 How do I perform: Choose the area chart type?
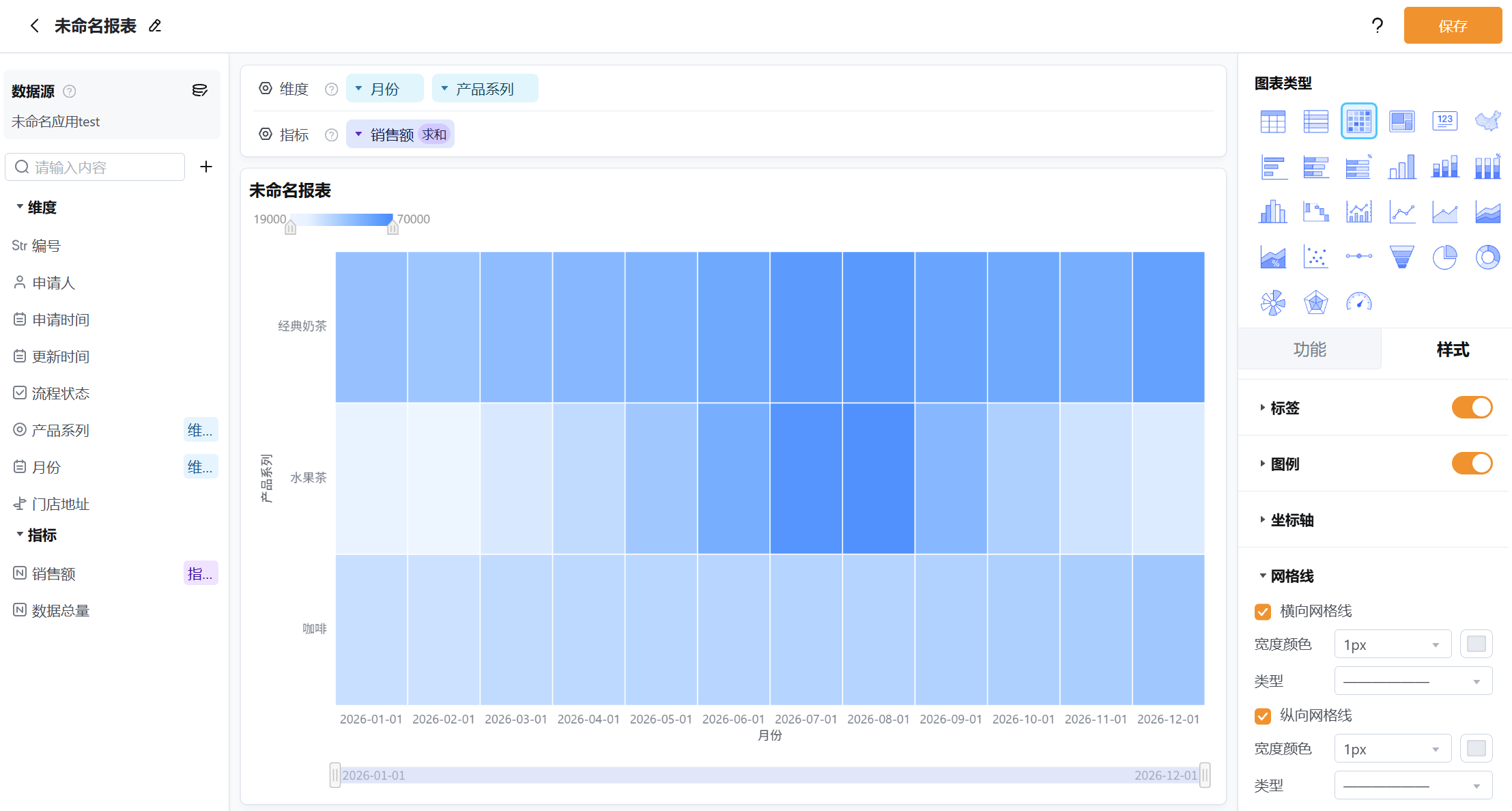(x=1444, y=212)
